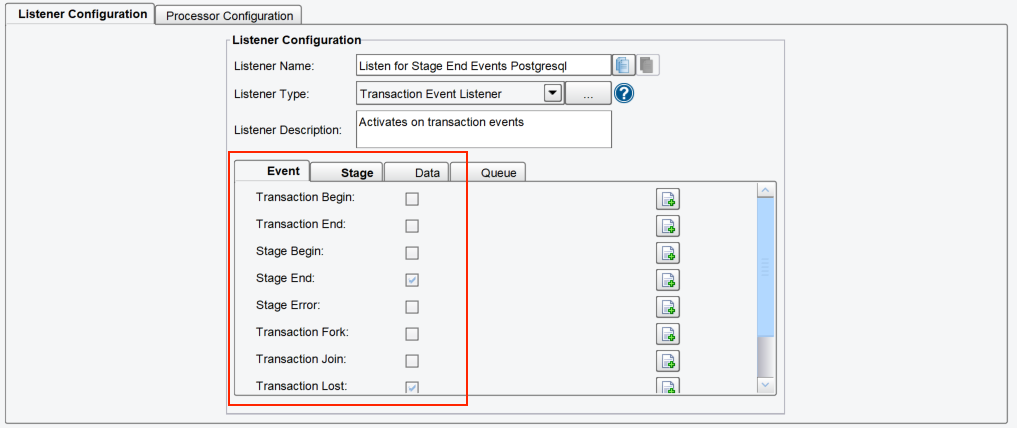This screenshot has height=428, width=1017.
Task: Click the scrollbar down arrow in event list
Action: click(x=766, y=385)
